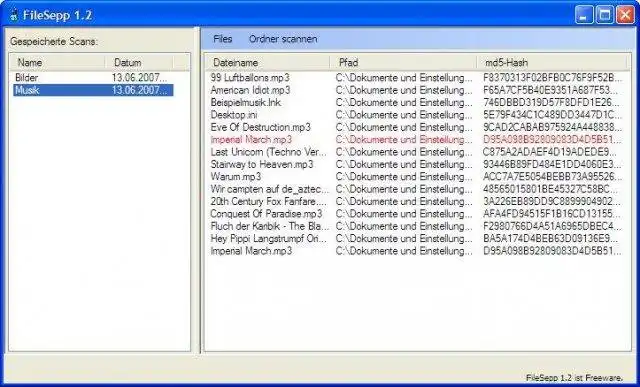Minimize the FileSepp window
The width and height of the screenshot is (640, 387).
(x=584, y=16)
